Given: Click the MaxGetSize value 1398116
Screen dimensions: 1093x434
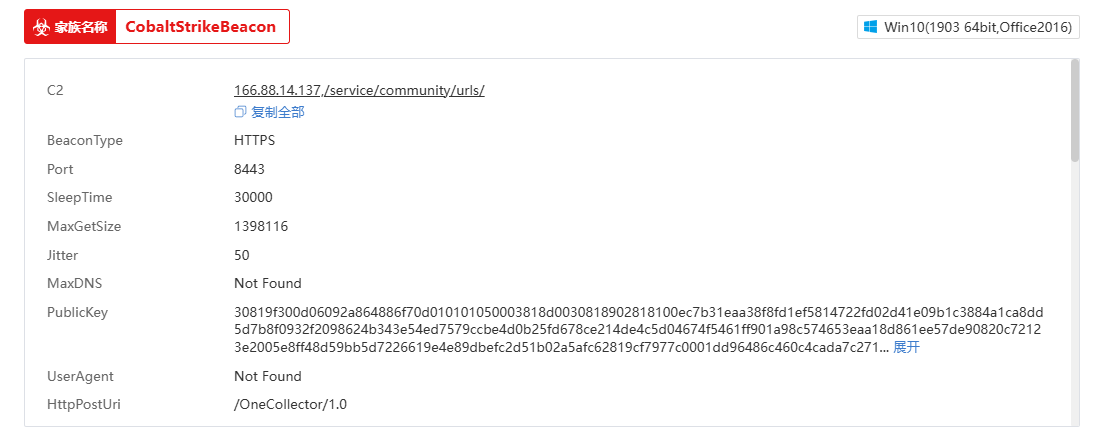Looking at the screenshot, I should pos(261,226).
